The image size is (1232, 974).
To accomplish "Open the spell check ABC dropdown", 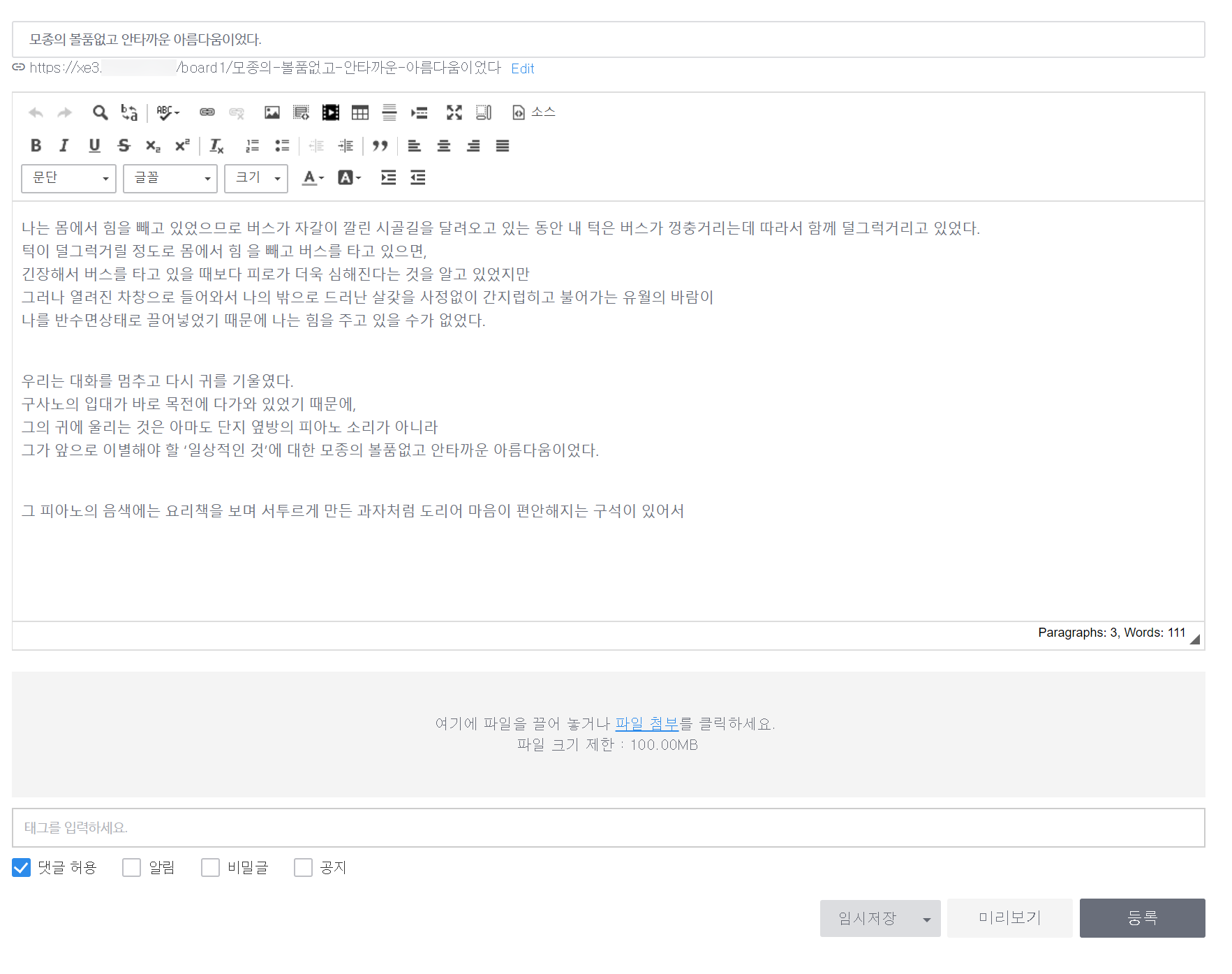I will pos(168,112).
